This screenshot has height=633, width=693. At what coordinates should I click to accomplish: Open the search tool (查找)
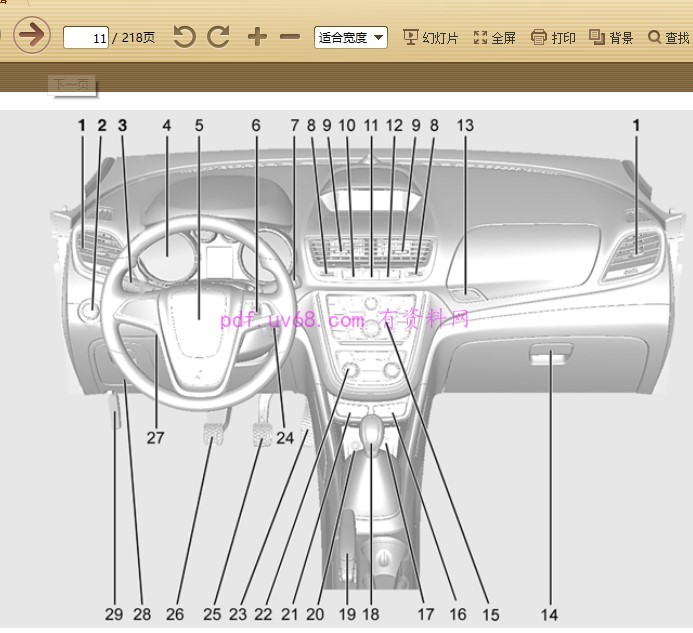click(x=669, y=37)
